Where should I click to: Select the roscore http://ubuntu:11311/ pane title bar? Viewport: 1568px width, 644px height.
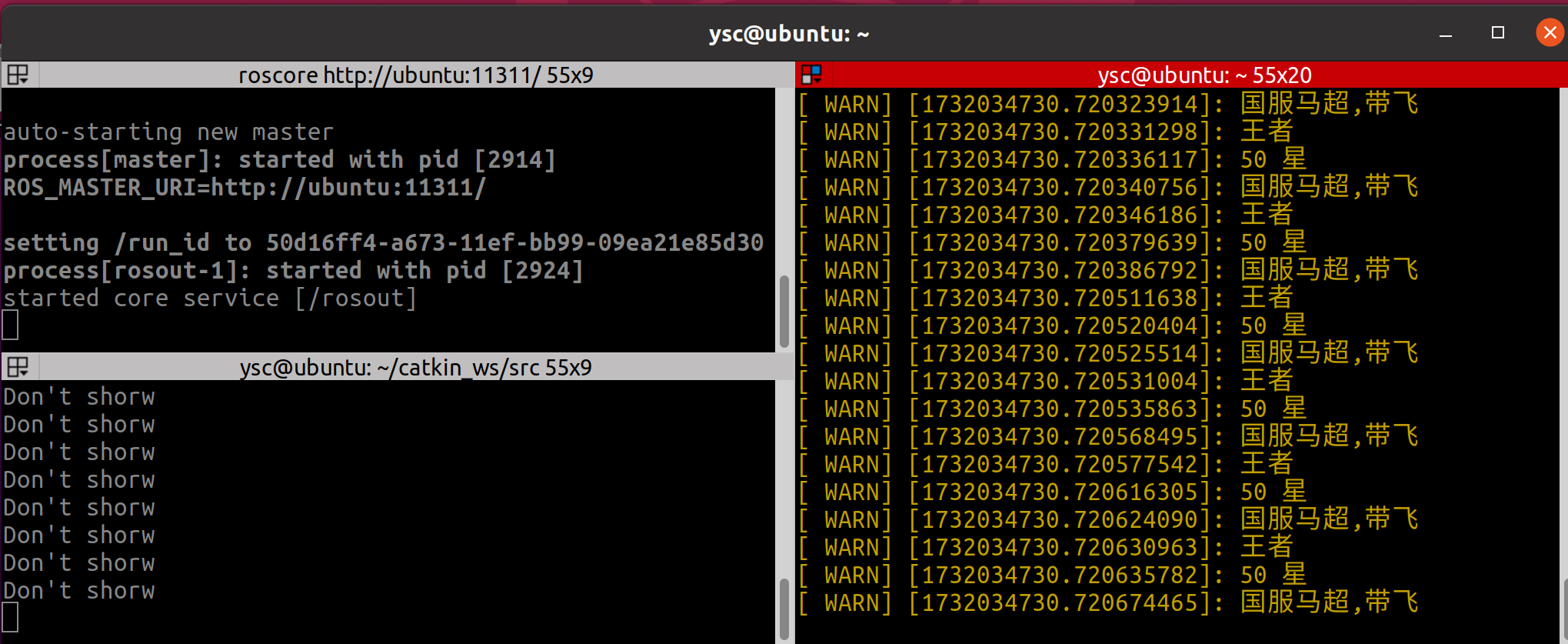pos(415,75)
